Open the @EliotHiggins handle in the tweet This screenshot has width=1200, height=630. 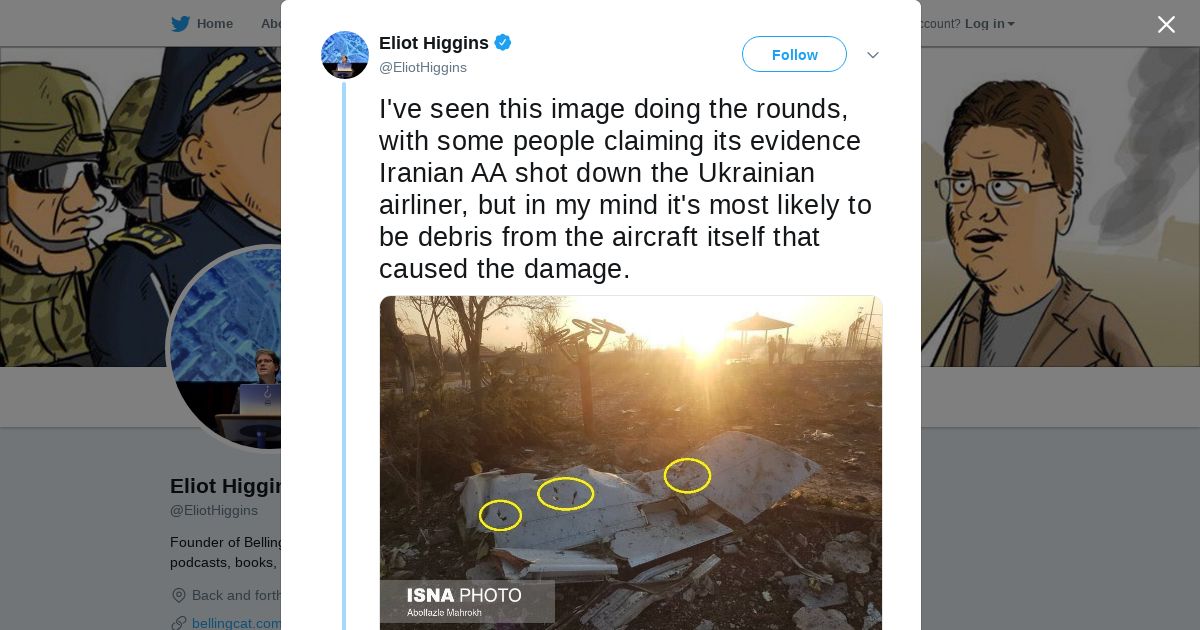point(422,68)
